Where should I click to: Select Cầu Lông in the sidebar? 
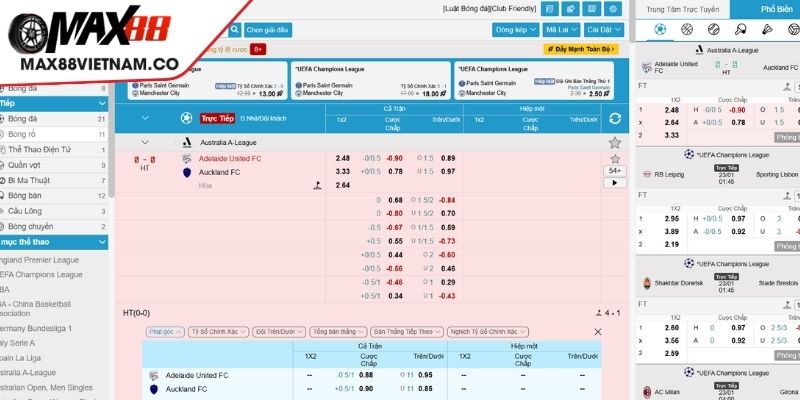coord(54,211)
